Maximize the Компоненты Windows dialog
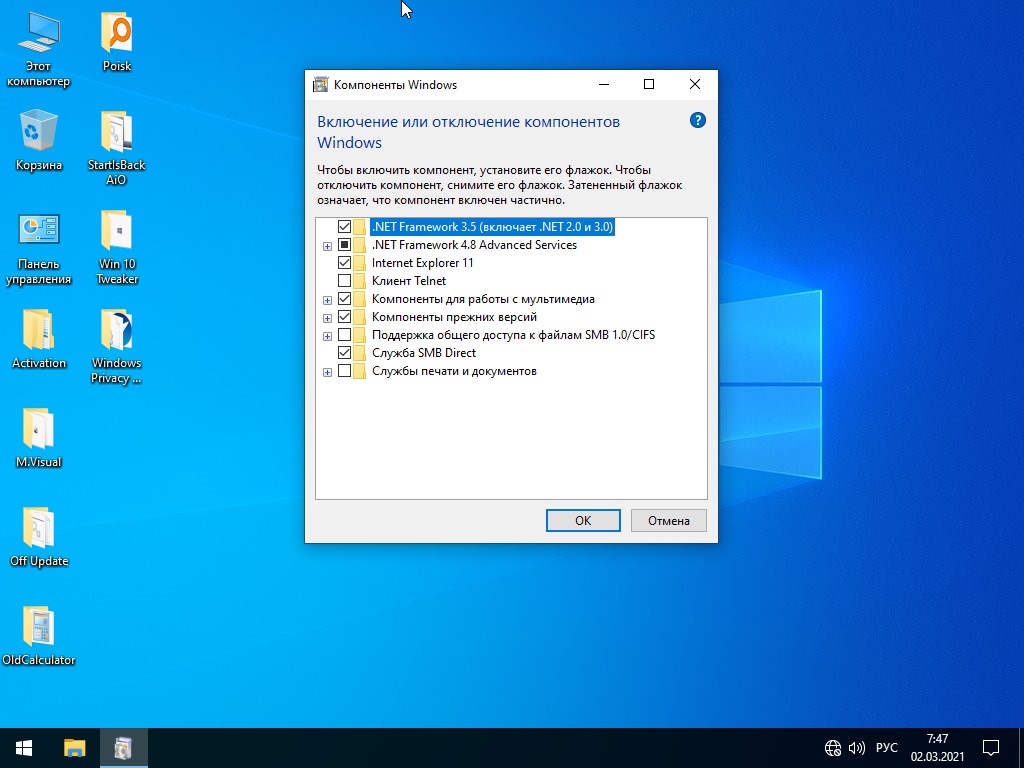Screen dimensions: 1024x768 [649, 84]
